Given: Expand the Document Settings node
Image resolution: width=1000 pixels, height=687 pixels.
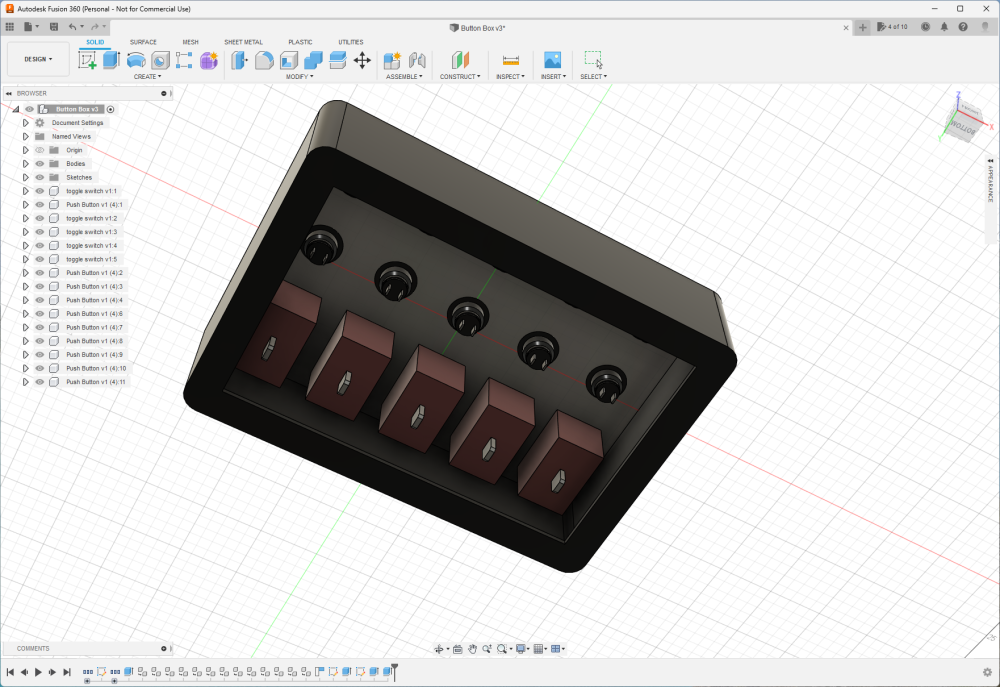Looking at the screenshot, I should coord(26,122).
